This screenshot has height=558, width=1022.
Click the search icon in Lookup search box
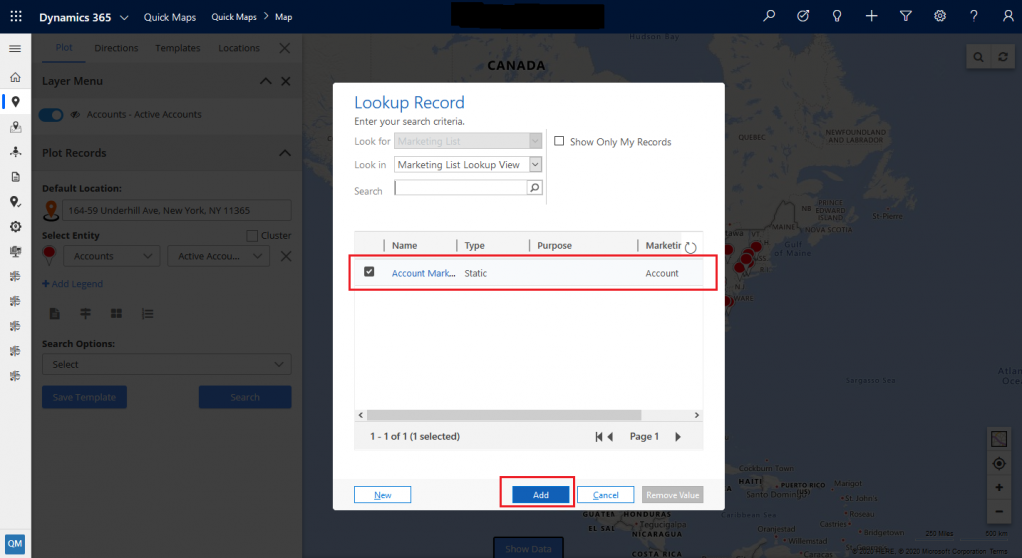coord(534,188)
